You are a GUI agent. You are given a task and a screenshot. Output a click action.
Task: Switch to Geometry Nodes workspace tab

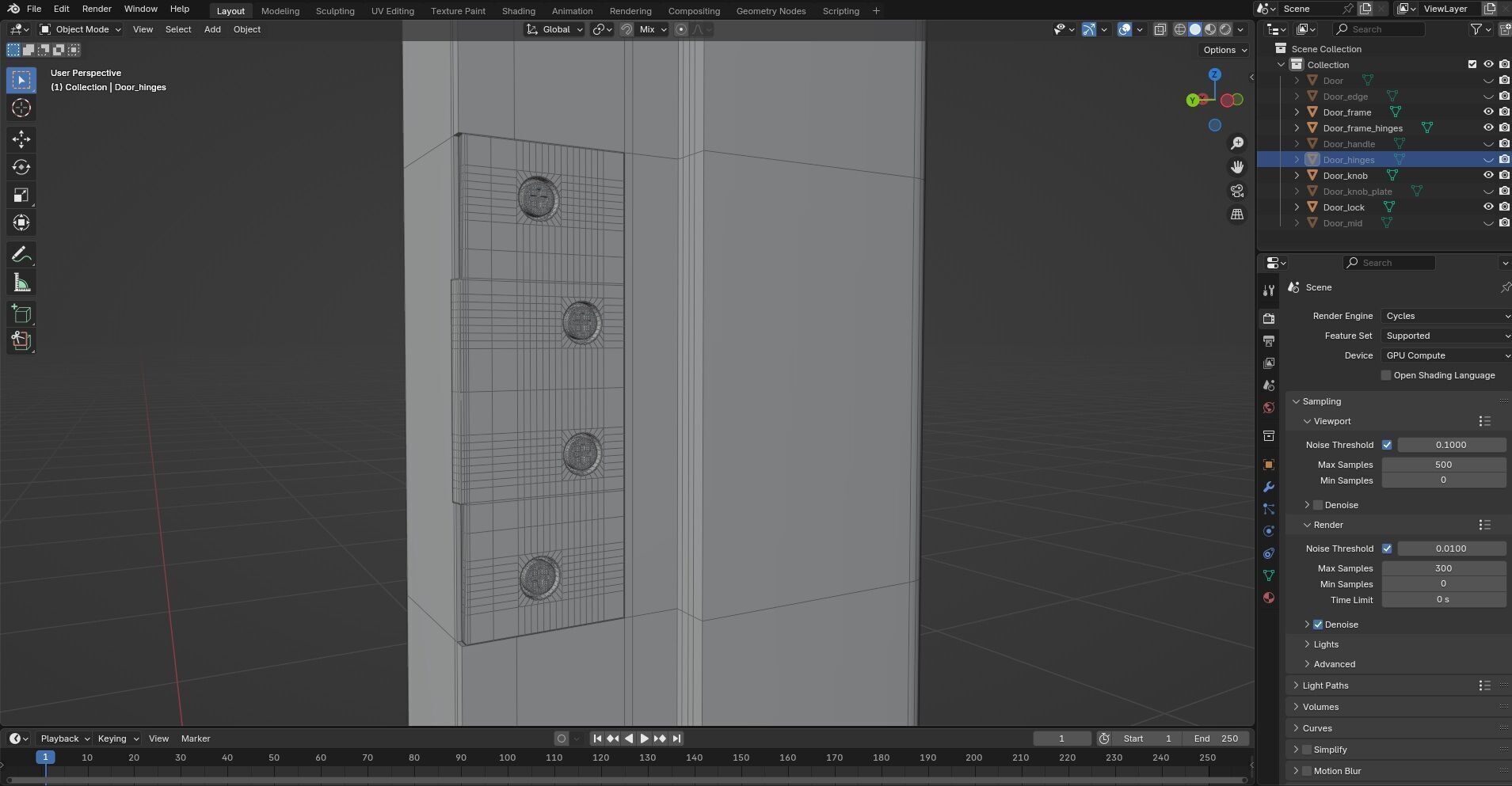771,11
